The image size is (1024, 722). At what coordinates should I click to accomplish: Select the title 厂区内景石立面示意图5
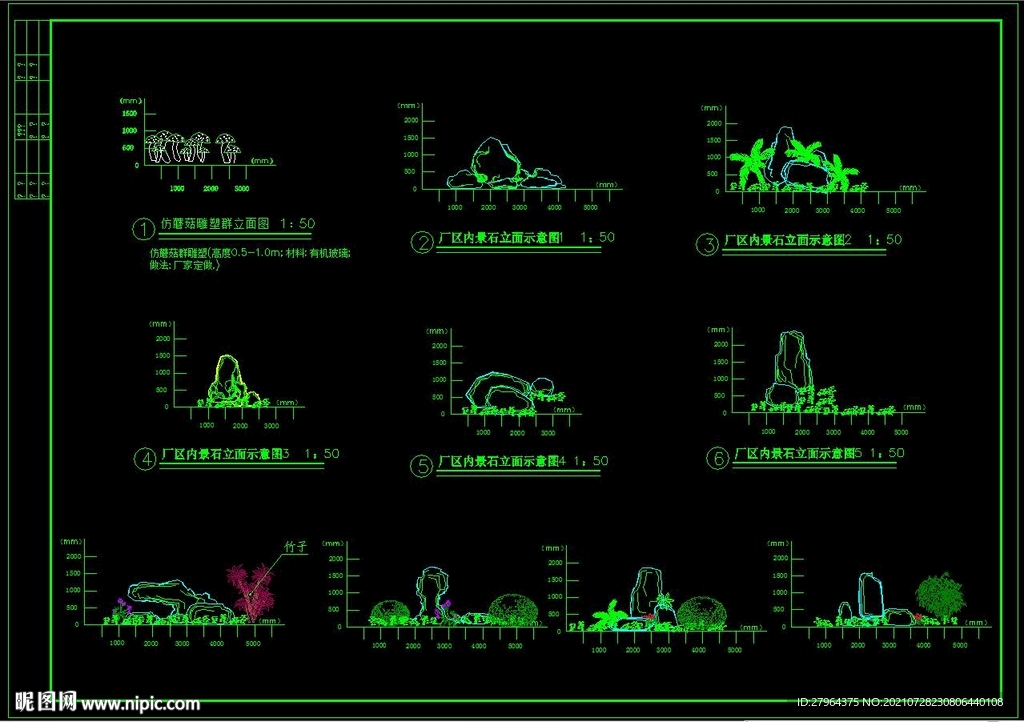(x=798, y=453)
